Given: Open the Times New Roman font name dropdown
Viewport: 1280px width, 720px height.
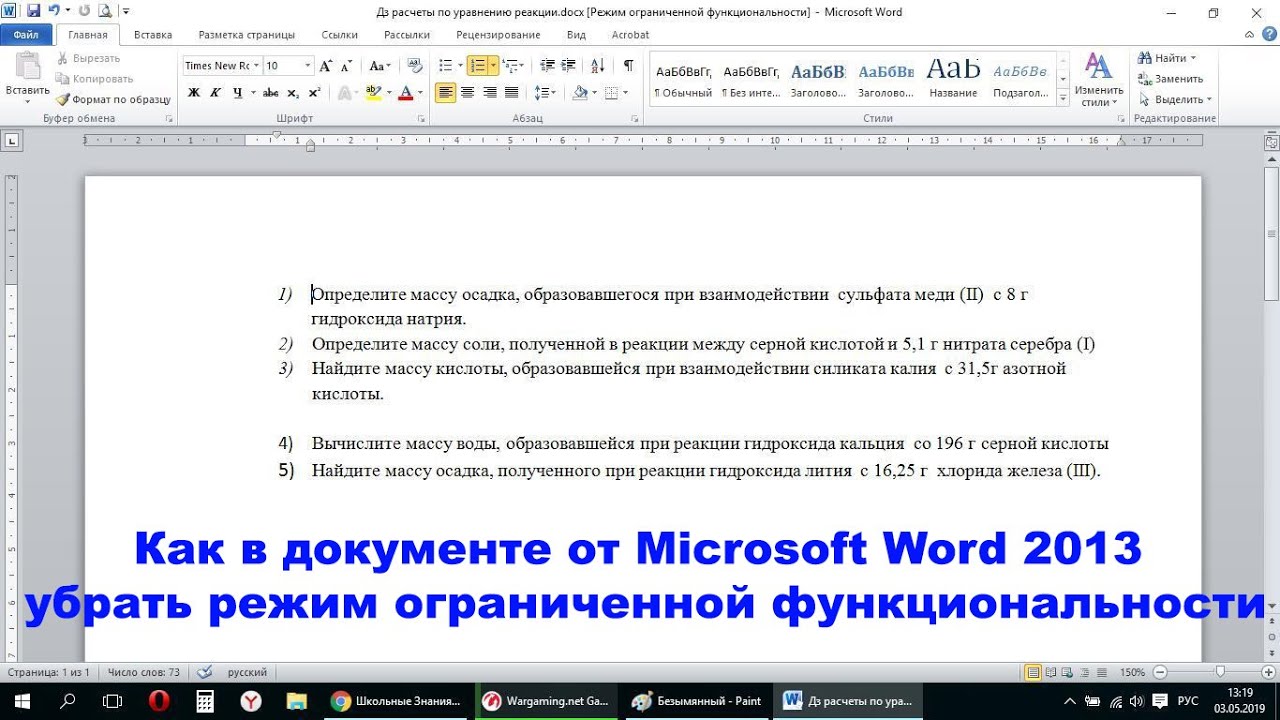Looking at the screenshot, I should pyautogui.click(x=256, y=66).
